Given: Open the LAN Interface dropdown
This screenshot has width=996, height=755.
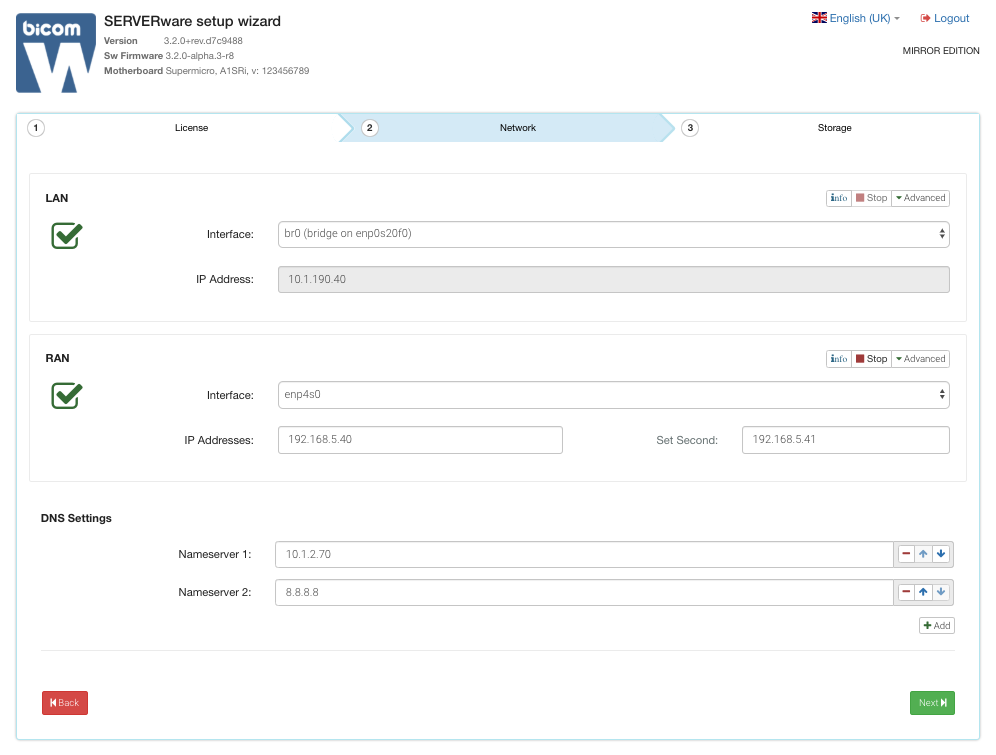Looking at the screenshot, I should (x=614, y=234).
